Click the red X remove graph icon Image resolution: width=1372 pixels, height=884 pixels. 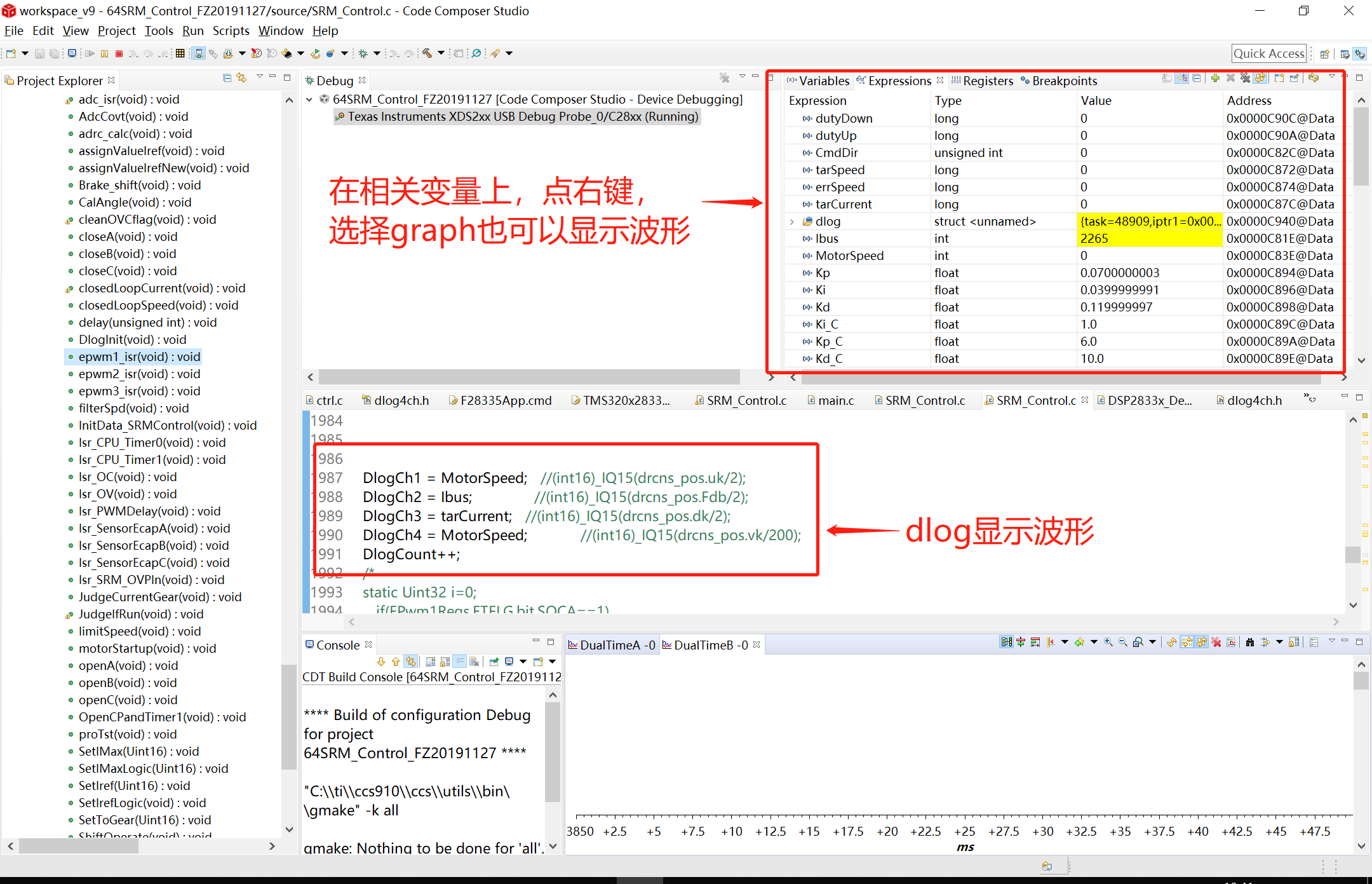1216,643
